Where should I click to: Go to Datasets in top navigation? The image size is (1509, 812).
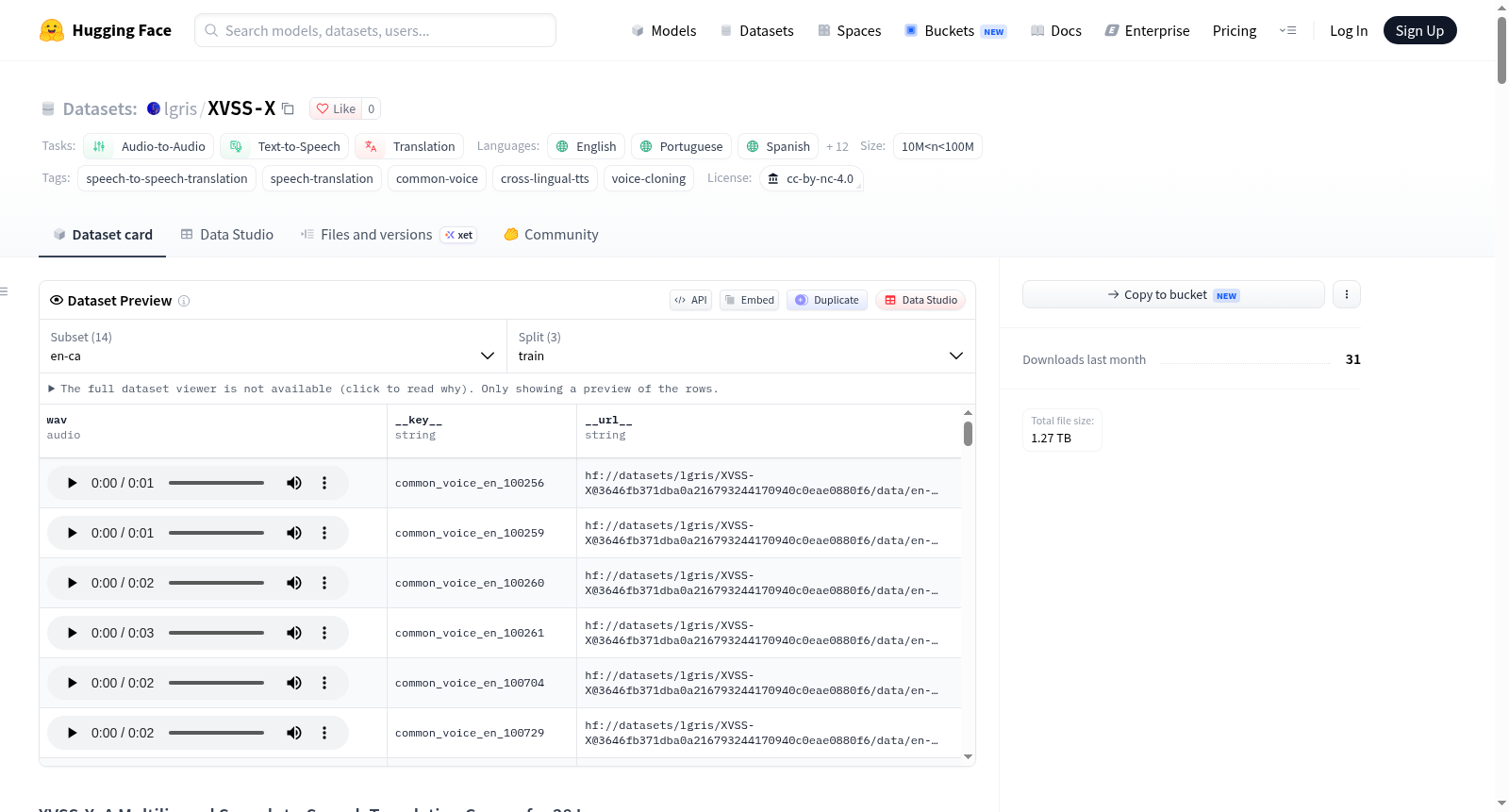tap(757, 30)
